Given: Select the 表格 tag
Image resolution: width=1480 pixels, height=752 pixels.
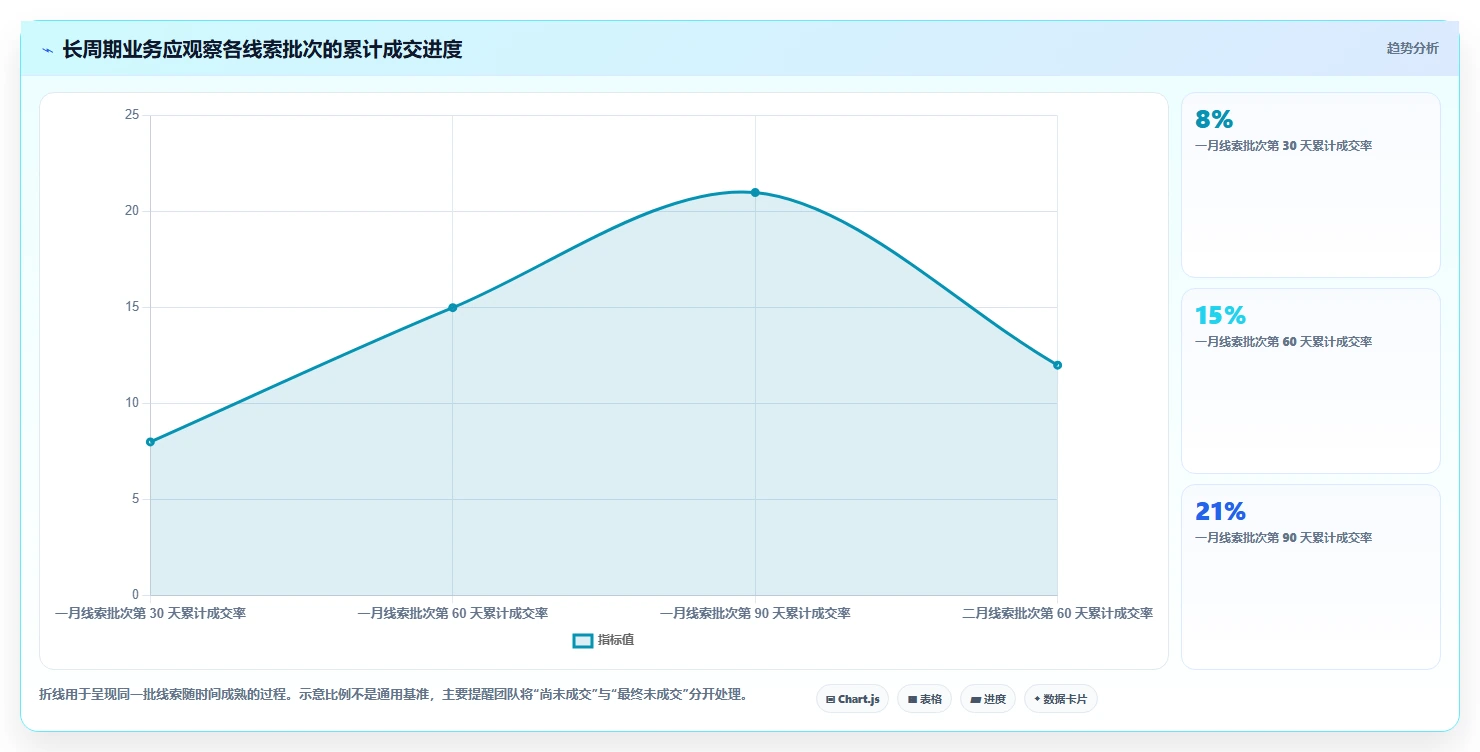Looking at the screenshot, I should coord(924,699).
